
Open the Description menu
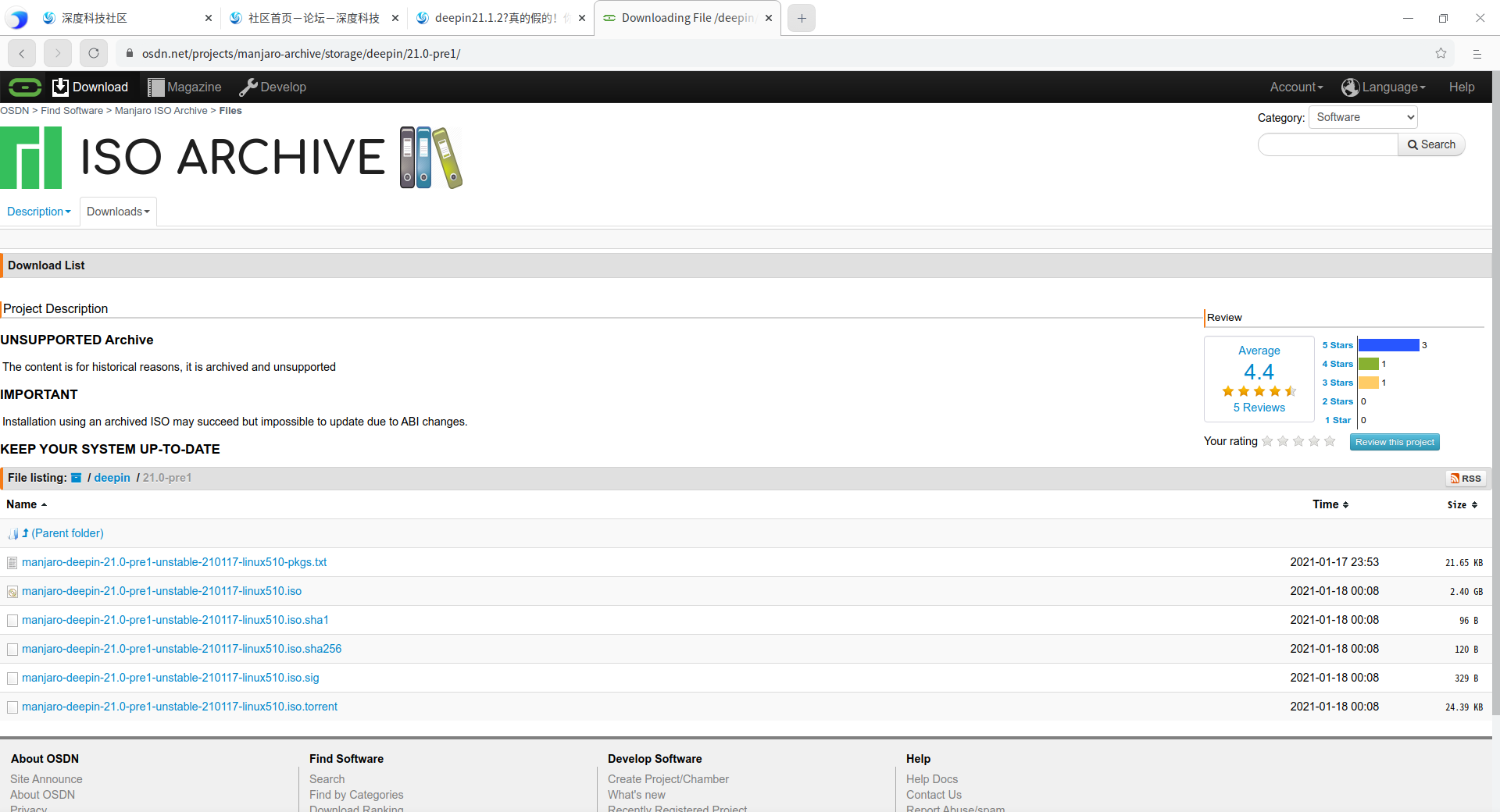(38, 211)
